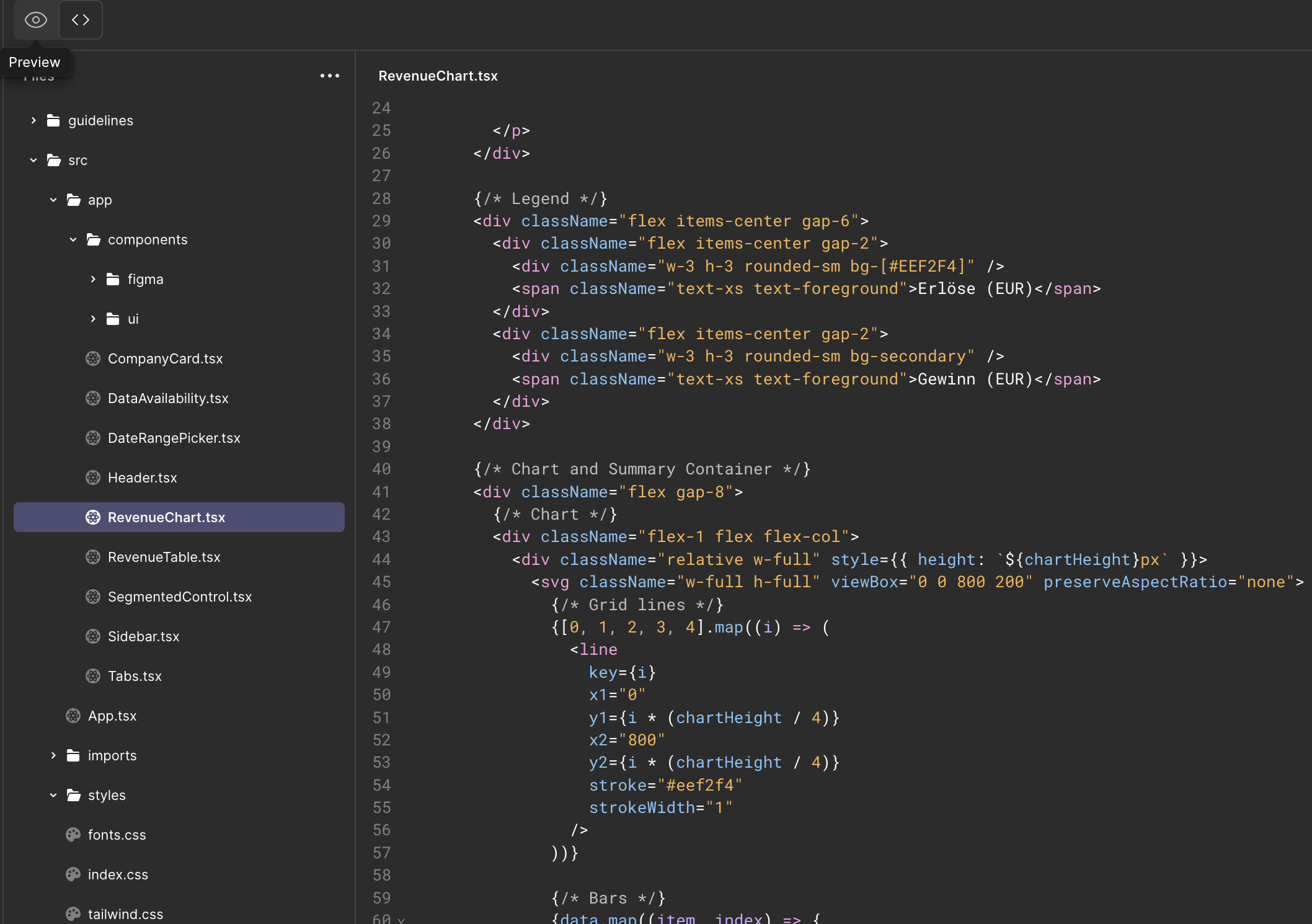Click the component icon next to CompanyCard.tsx

[93, 358]
